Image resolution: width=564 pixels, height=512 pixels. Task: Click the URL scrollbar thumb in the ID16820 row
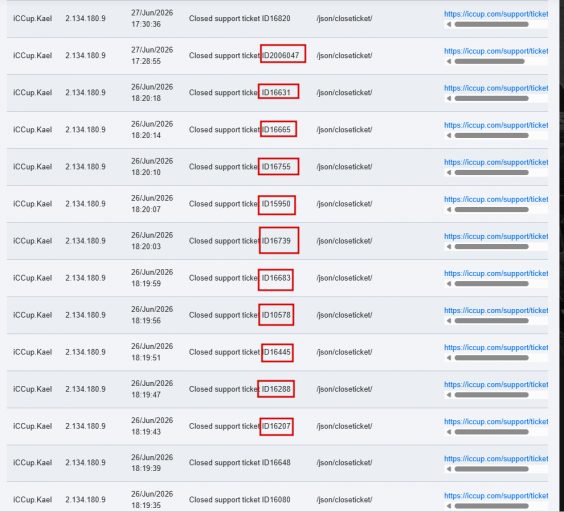click(x=491, y=24)
